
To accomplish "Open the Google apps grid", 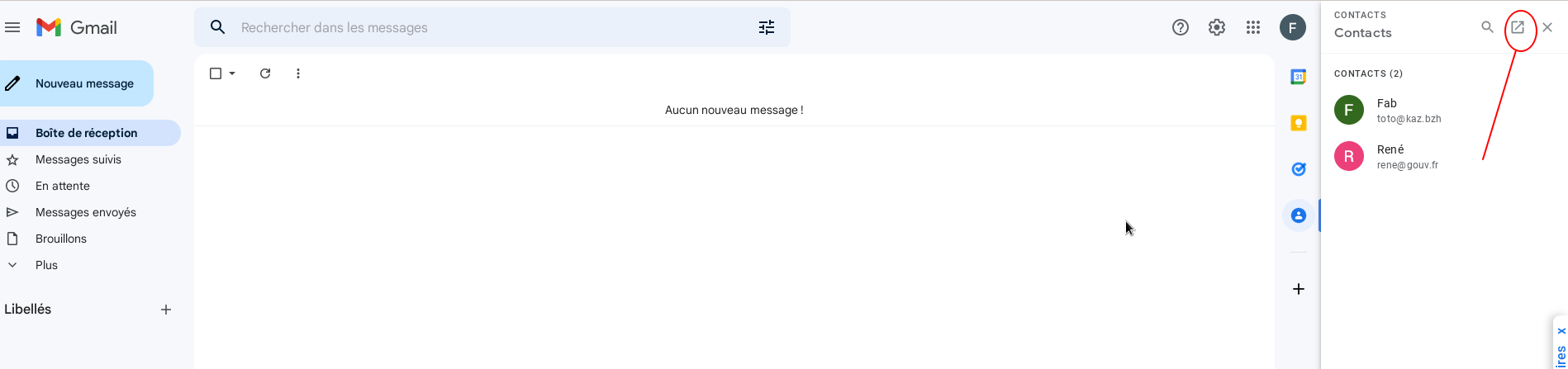I will [1253, 27].
